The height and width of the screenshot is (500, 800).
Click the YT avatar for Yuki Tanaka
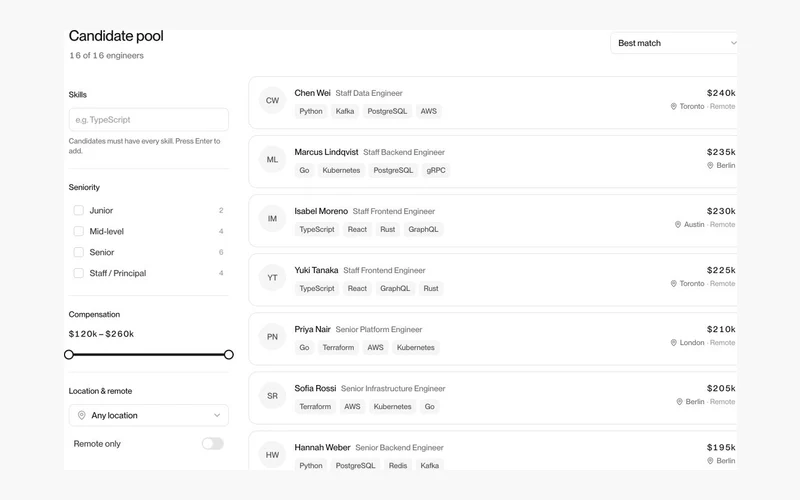[272, 278]
